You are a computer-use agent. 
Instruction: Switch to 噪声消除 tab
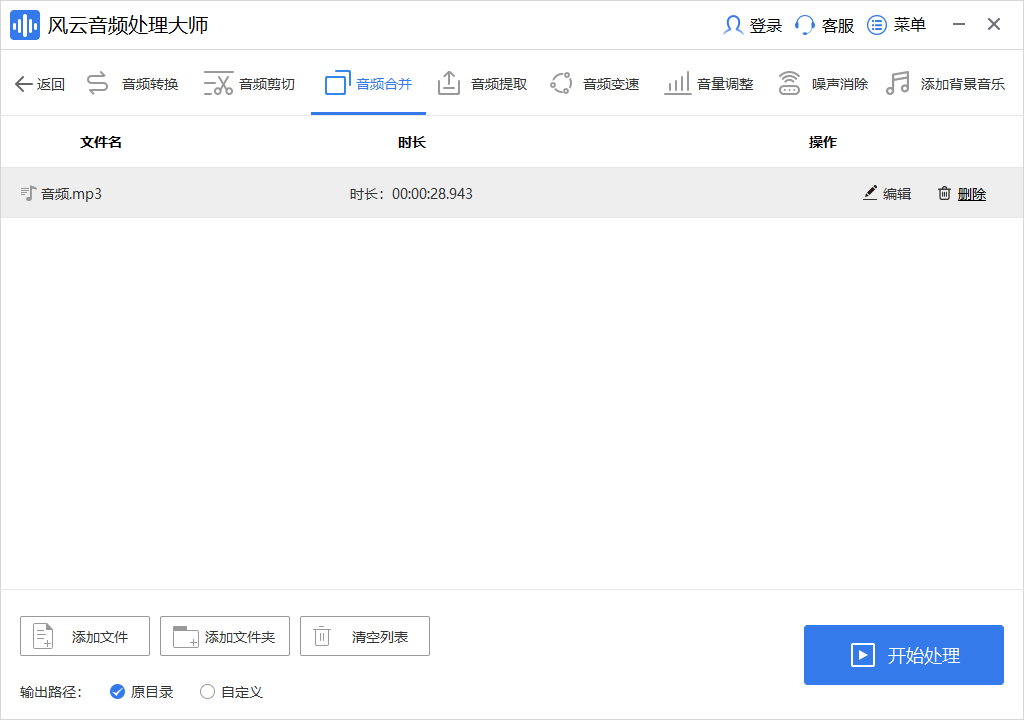coord(840,84)
